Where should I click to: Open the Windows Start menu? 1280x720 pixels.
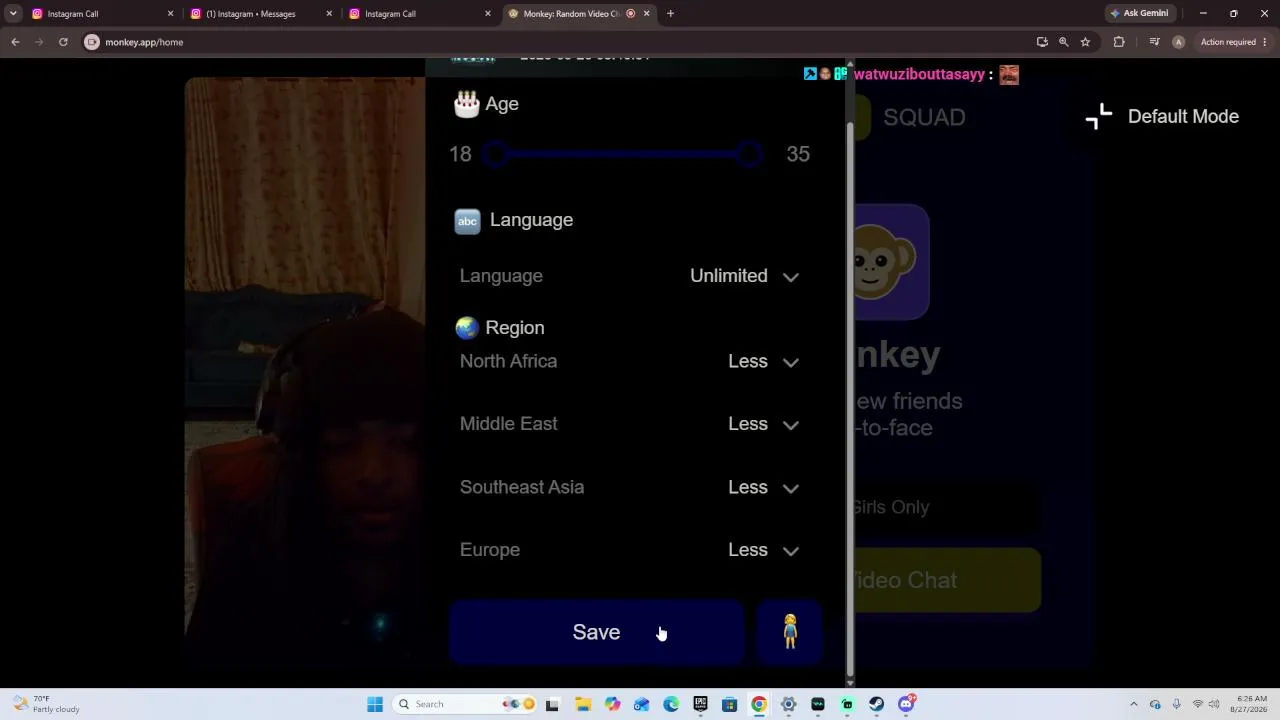pos(375,704)
